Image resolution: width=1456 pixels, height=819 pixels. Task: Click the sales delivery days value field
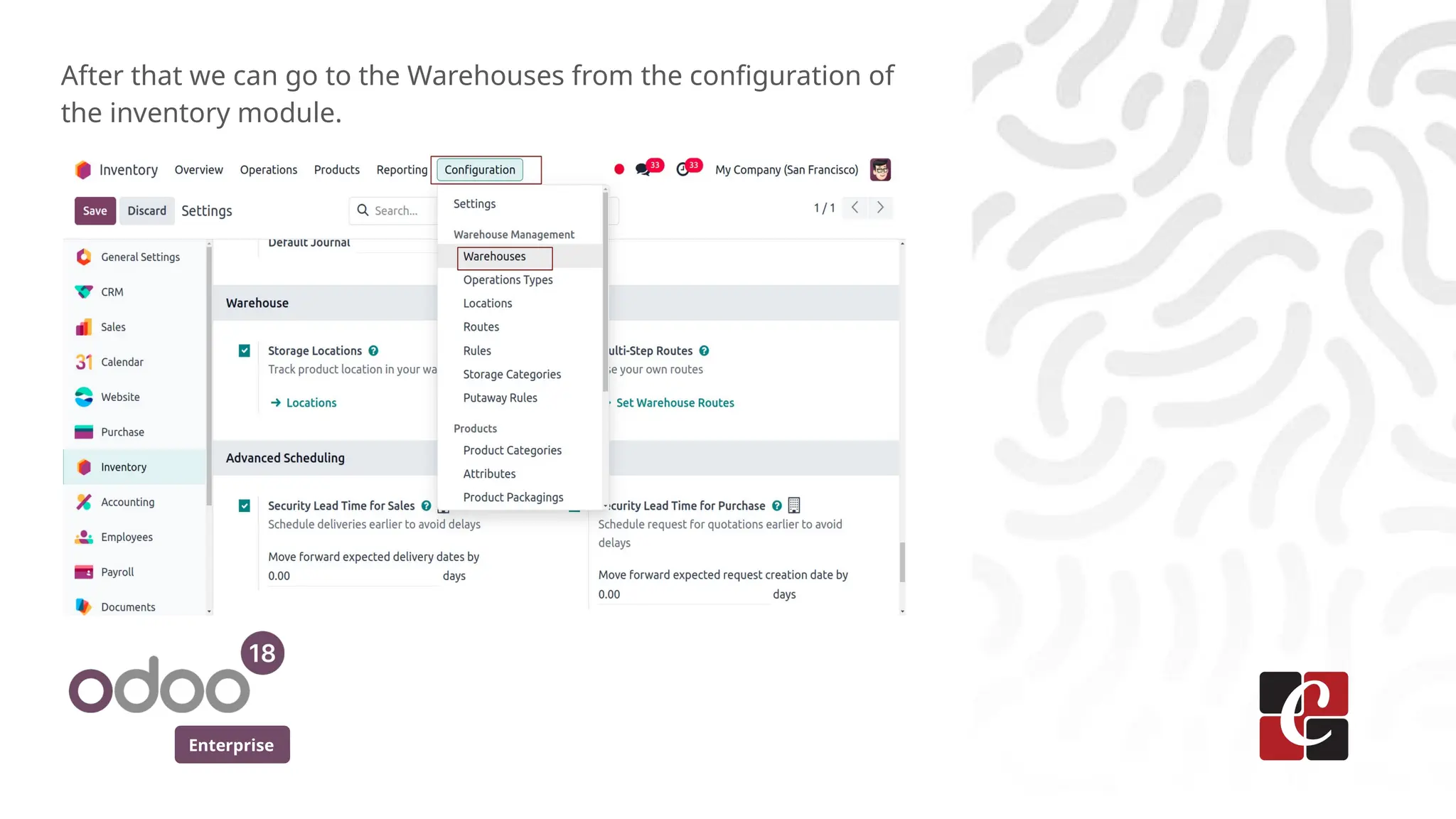(352, 576)
